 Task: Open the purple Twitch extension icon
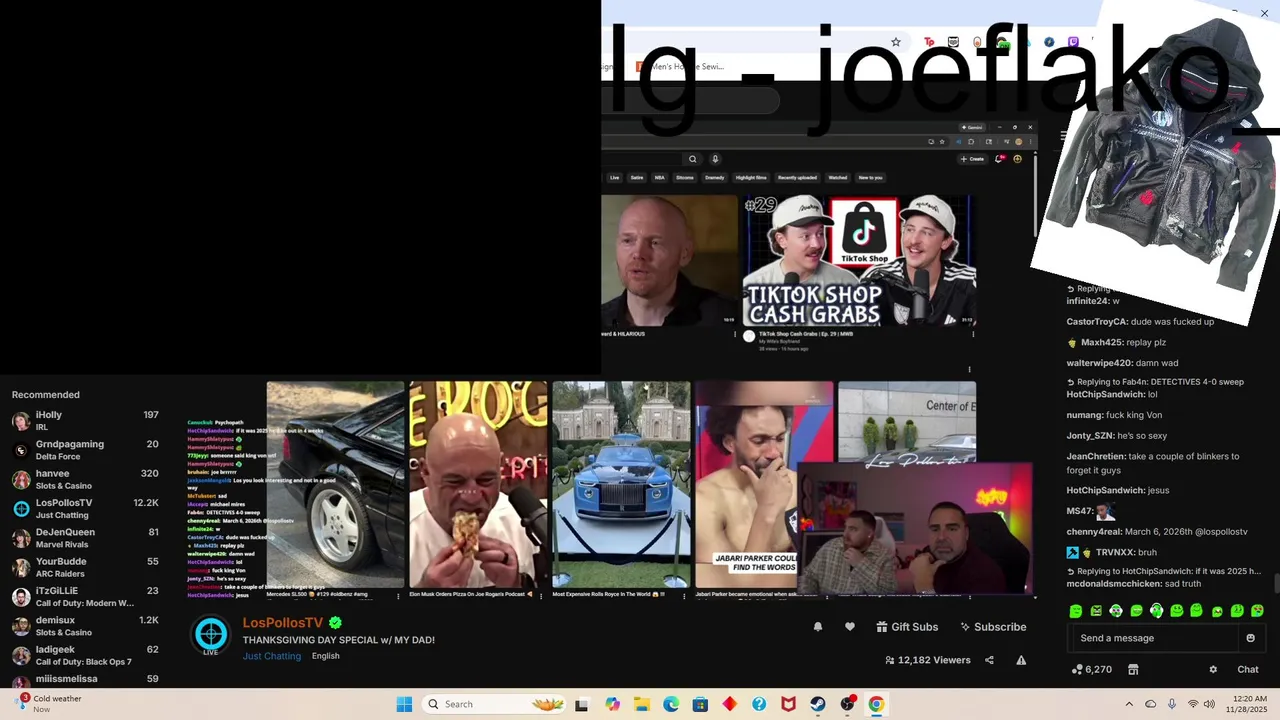1073,42
